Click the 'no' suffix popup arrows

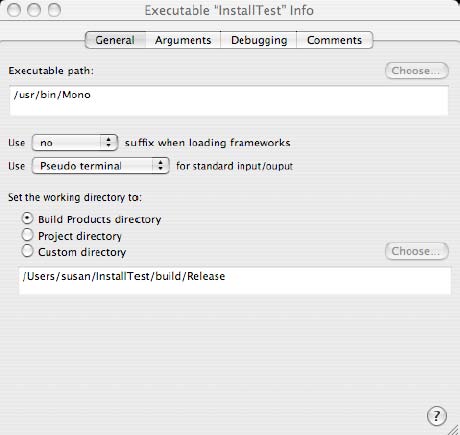pos(109,143)
